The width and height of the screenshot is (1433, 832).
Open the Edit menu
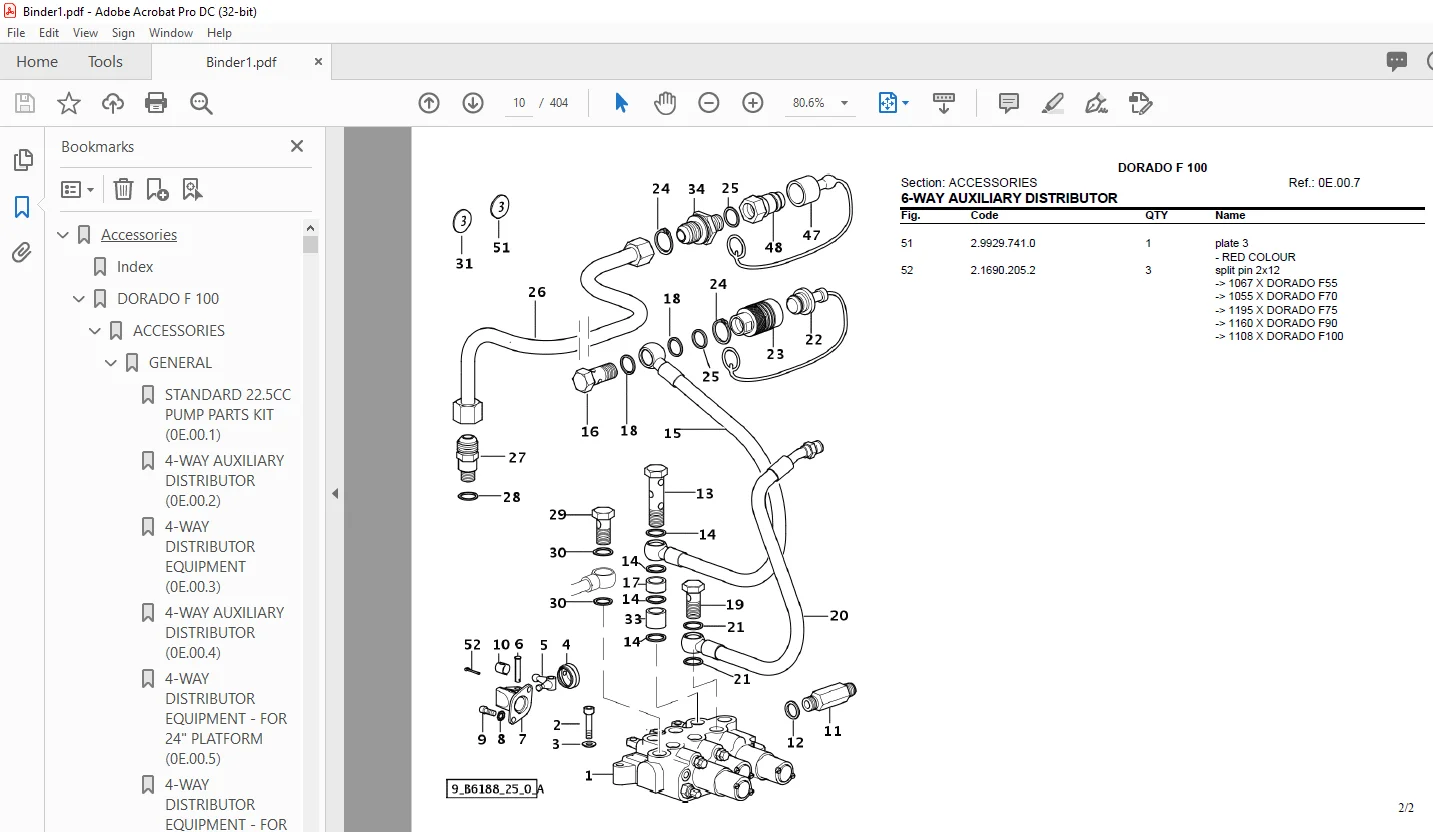point(49,33)
